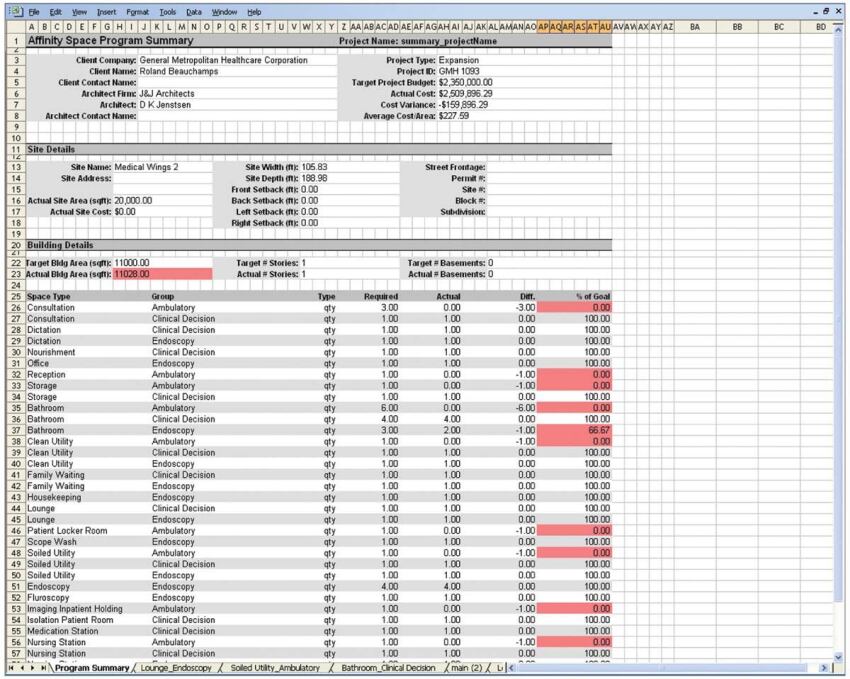This screenshot has width=850, height=679.
Task: Select row 25 by its row header
Action: click(x=16, y=296)
